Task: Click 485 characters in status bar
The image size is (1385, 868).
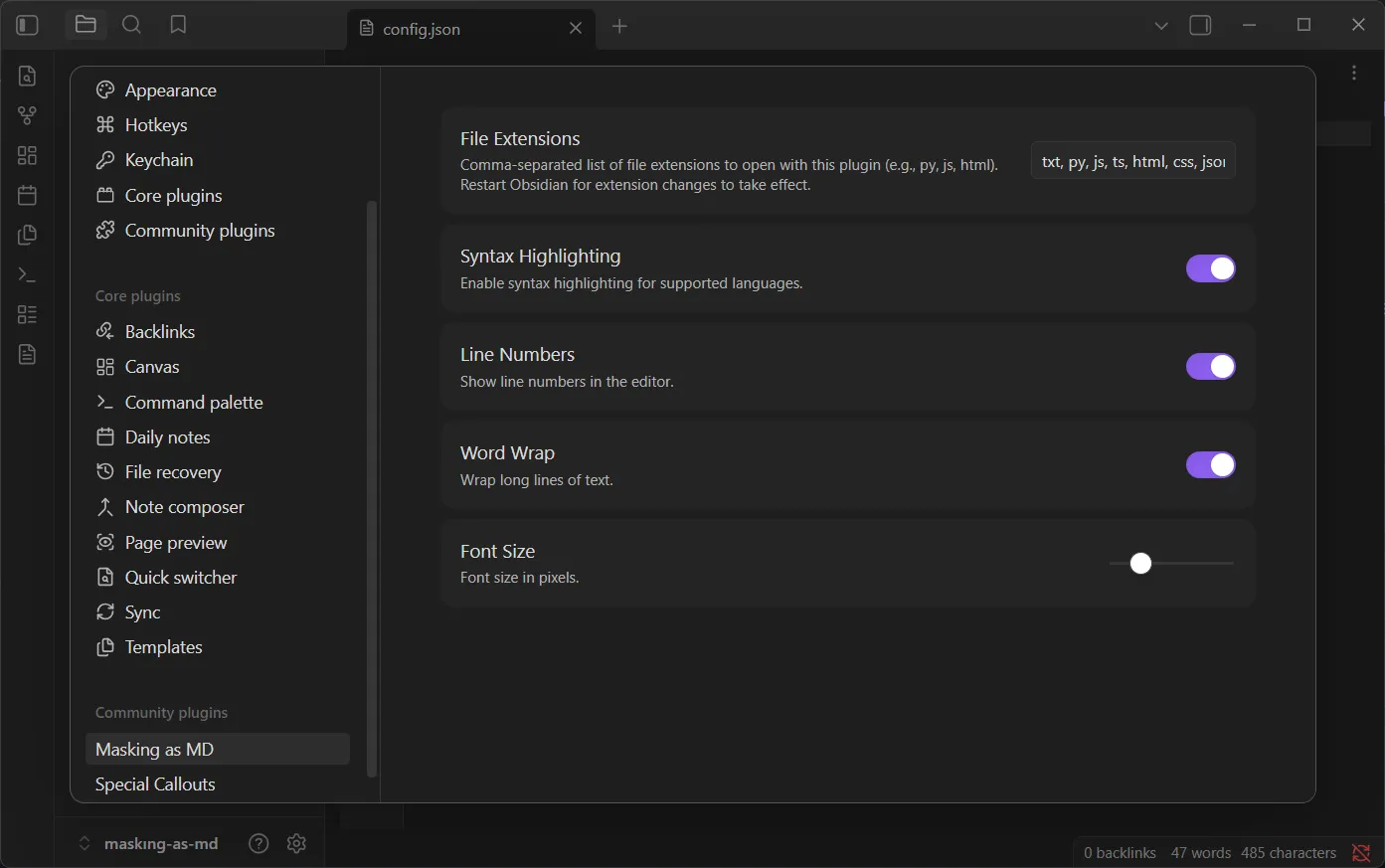Action: coord(1289,853)
